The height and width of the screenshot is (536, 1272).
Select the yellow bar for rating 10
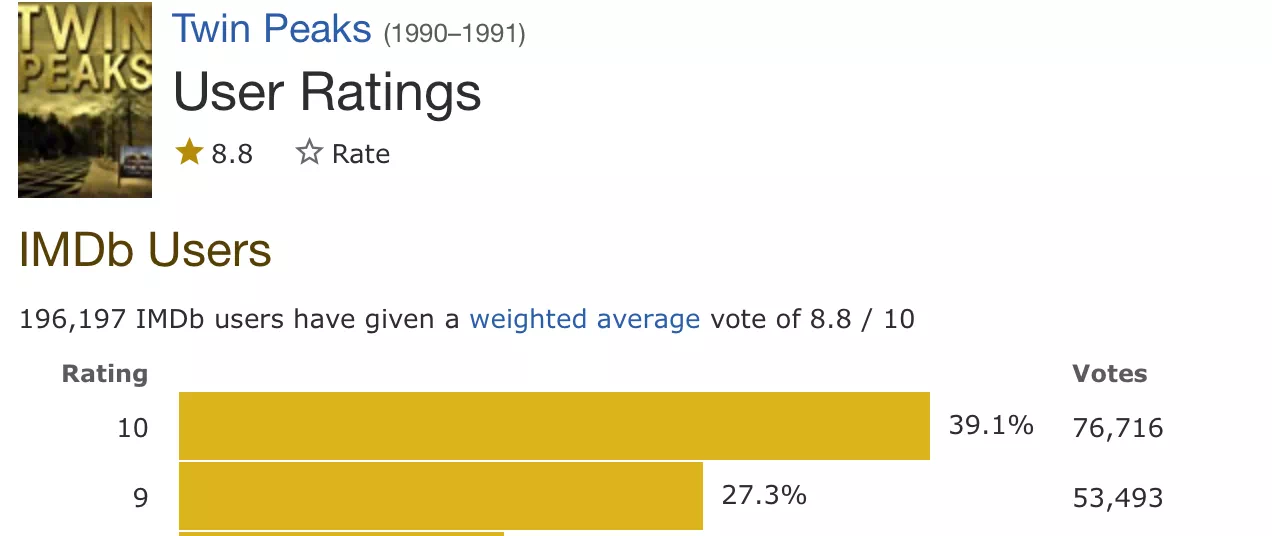pos(554,426)
